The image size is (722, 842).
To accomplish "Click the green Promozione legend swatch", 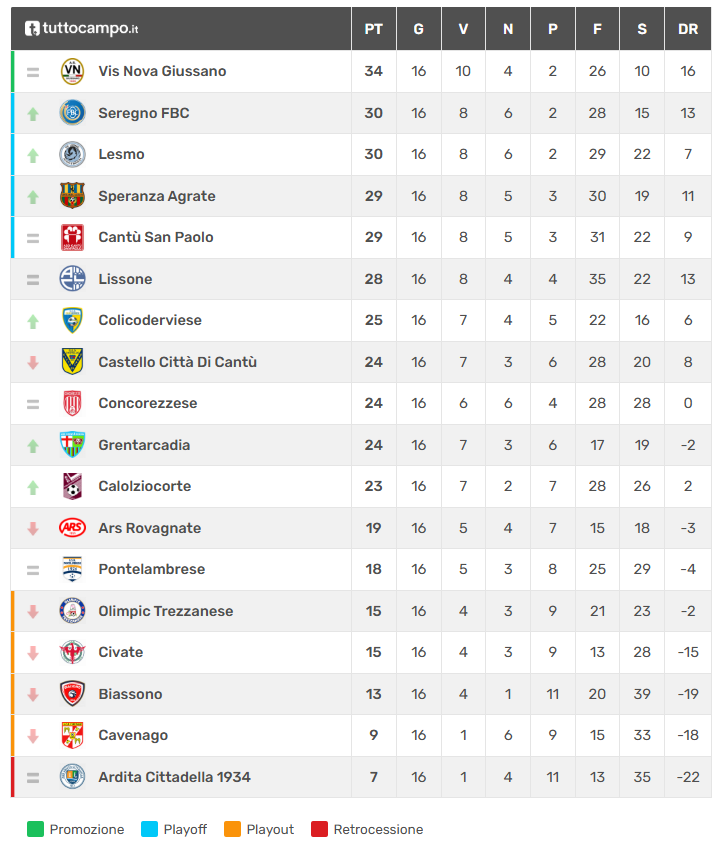I will (x=36, y=829).
